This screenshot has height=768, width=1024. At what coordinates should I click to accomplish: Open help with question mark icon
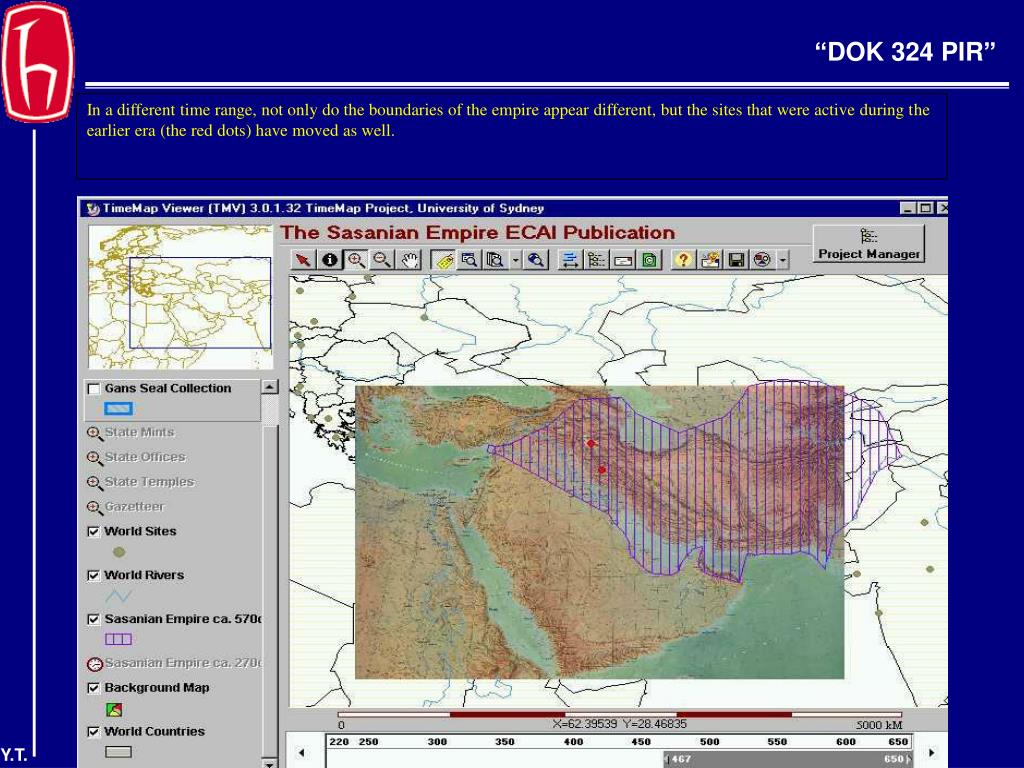(x=683, y=260)
